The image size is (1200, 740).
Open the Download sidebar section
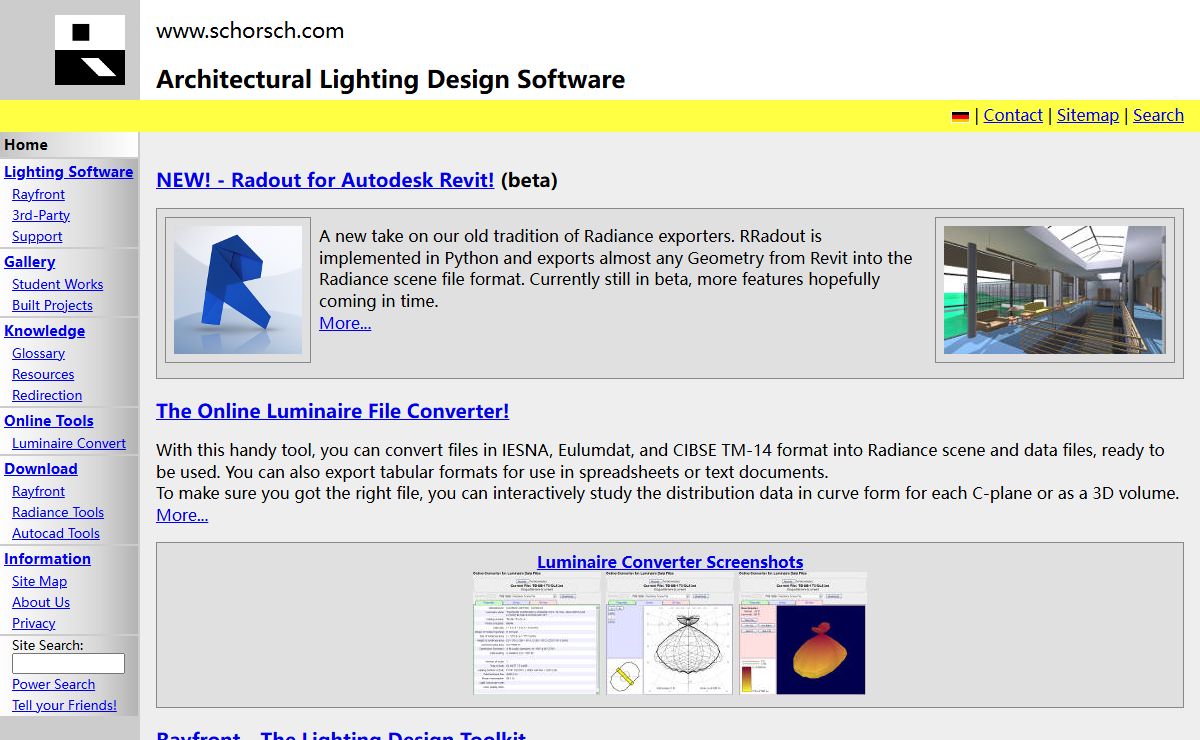click(40, 469)
